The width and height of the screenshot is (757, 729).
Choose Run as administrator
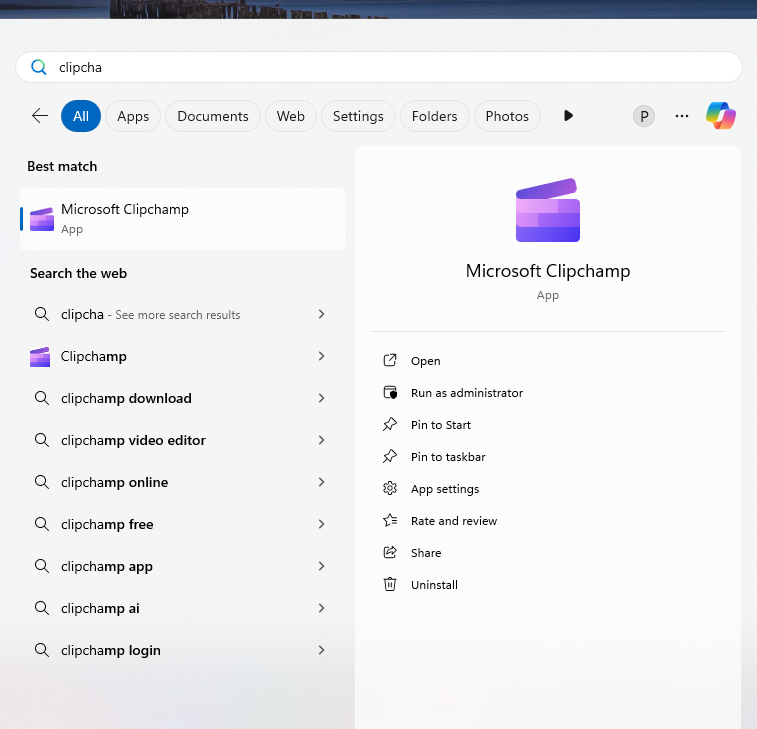click(x=467, y=393)
